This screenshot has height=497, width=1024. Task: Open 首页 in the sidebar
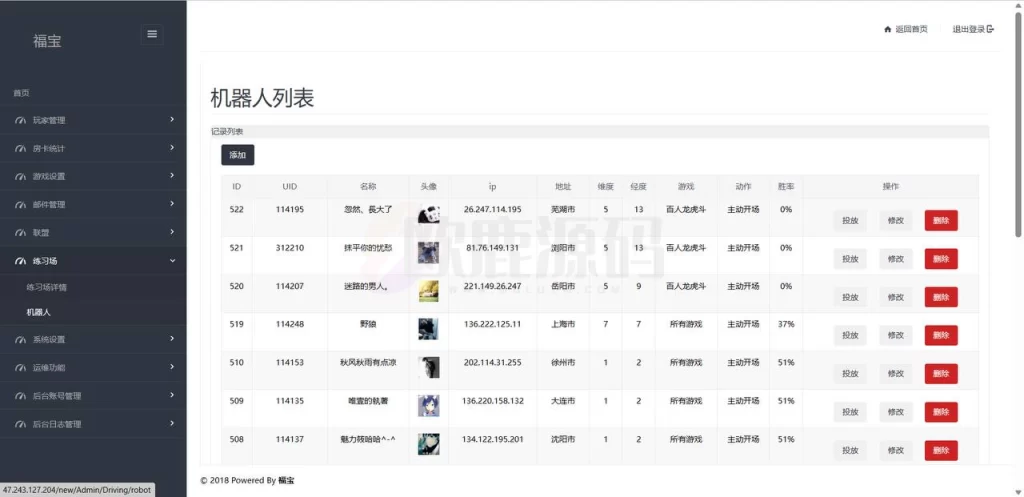coord(22,93)
